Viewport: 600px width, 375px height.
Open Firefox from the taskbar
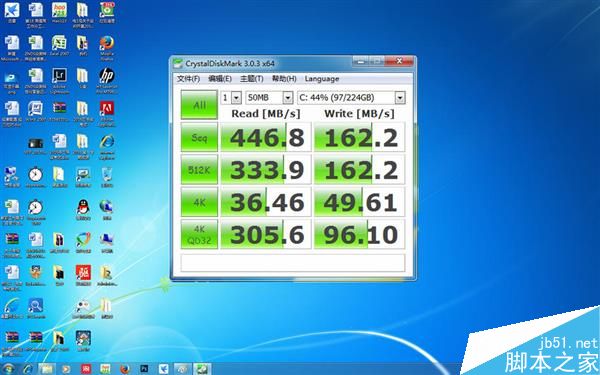[x=125, y=369]
